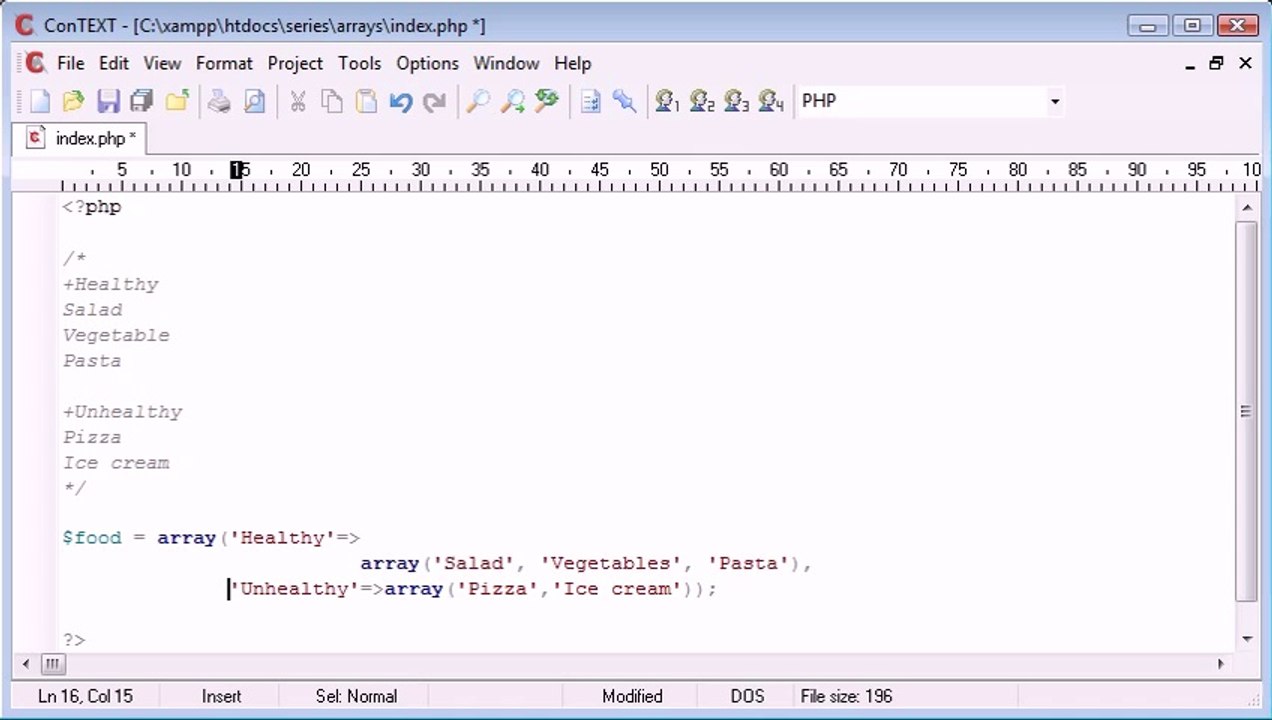The width and height of the screenshot is (1272, 720).
Task: Minimize the inner document window
Action: pyautogui.click(x=1190, y=64)
